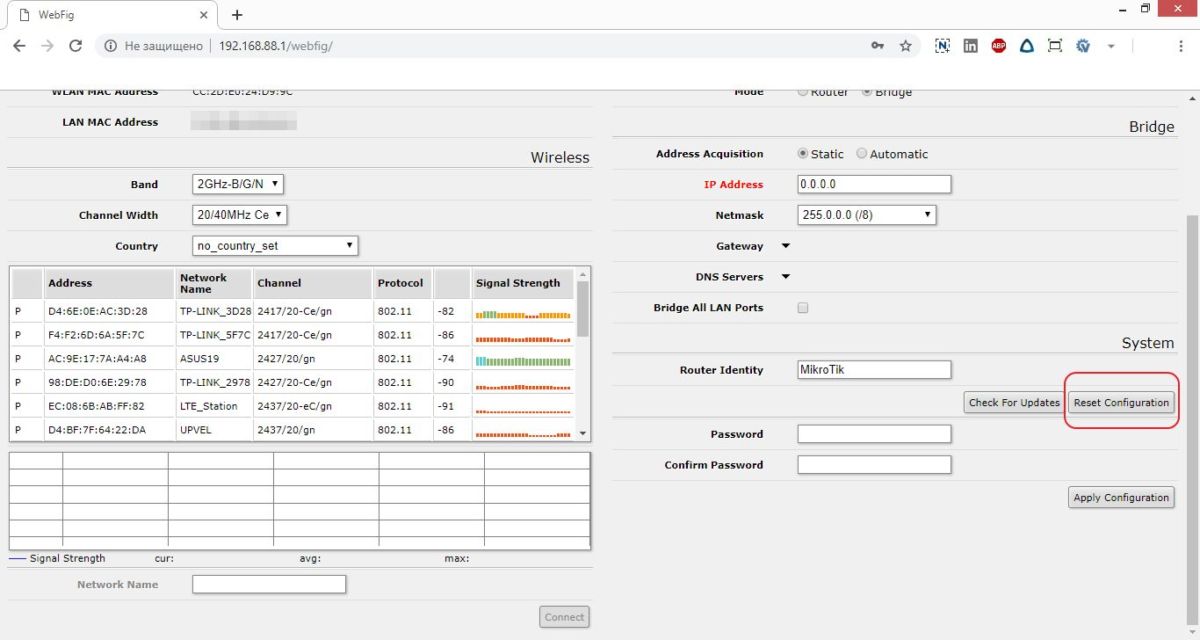Click the blue triangle extension icon
This screenshot has height=640, width=1200.
(1026, 46)
